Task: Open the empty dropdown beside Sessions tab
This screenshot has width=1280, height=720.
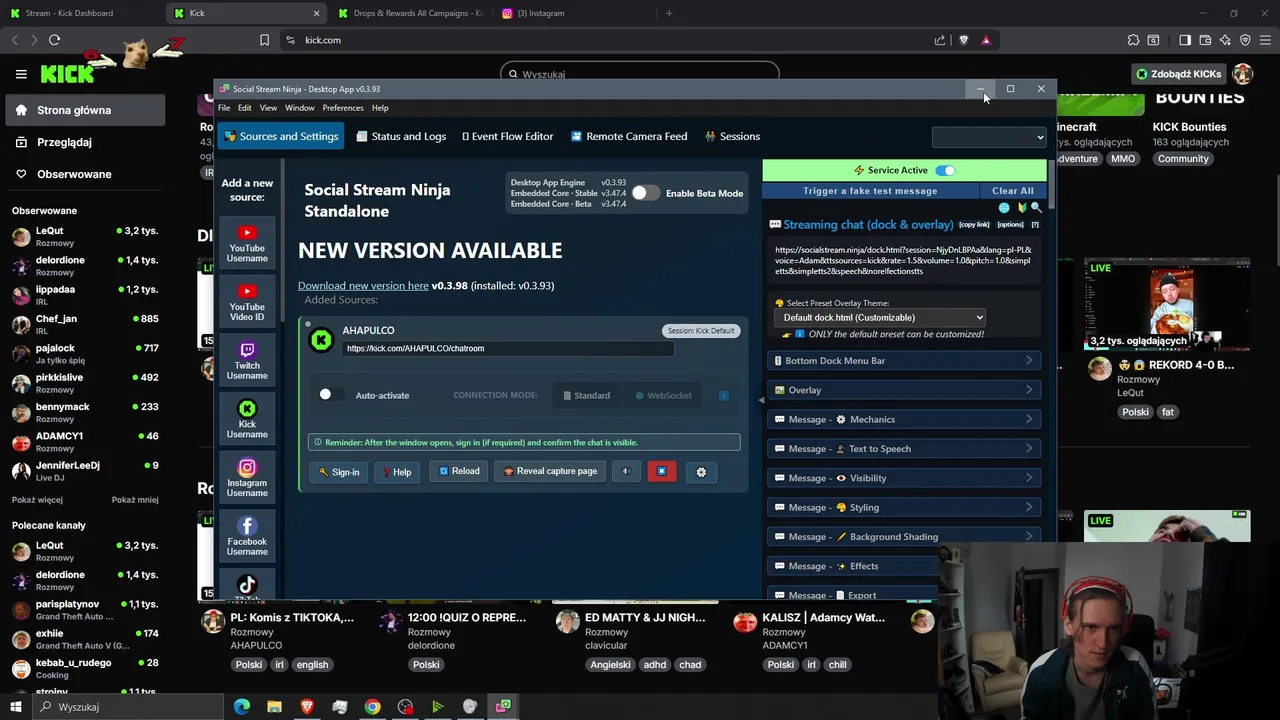Action: (989, 137)
